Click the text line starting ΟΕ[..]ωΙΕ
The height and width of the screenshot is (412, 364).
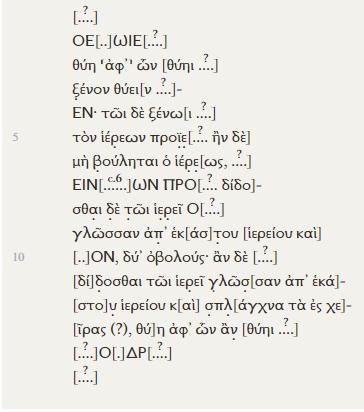point(120,40)
